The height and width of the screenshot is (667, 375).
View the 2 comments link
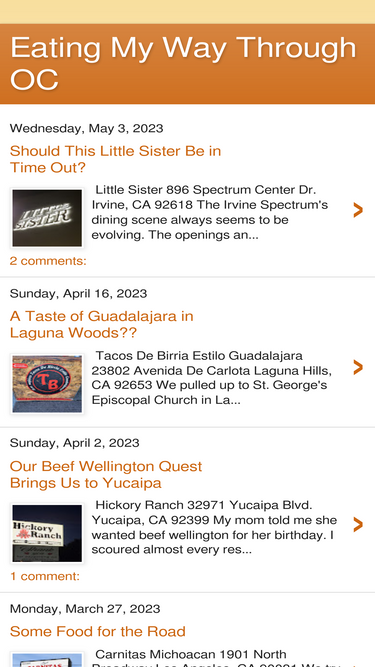48,261
